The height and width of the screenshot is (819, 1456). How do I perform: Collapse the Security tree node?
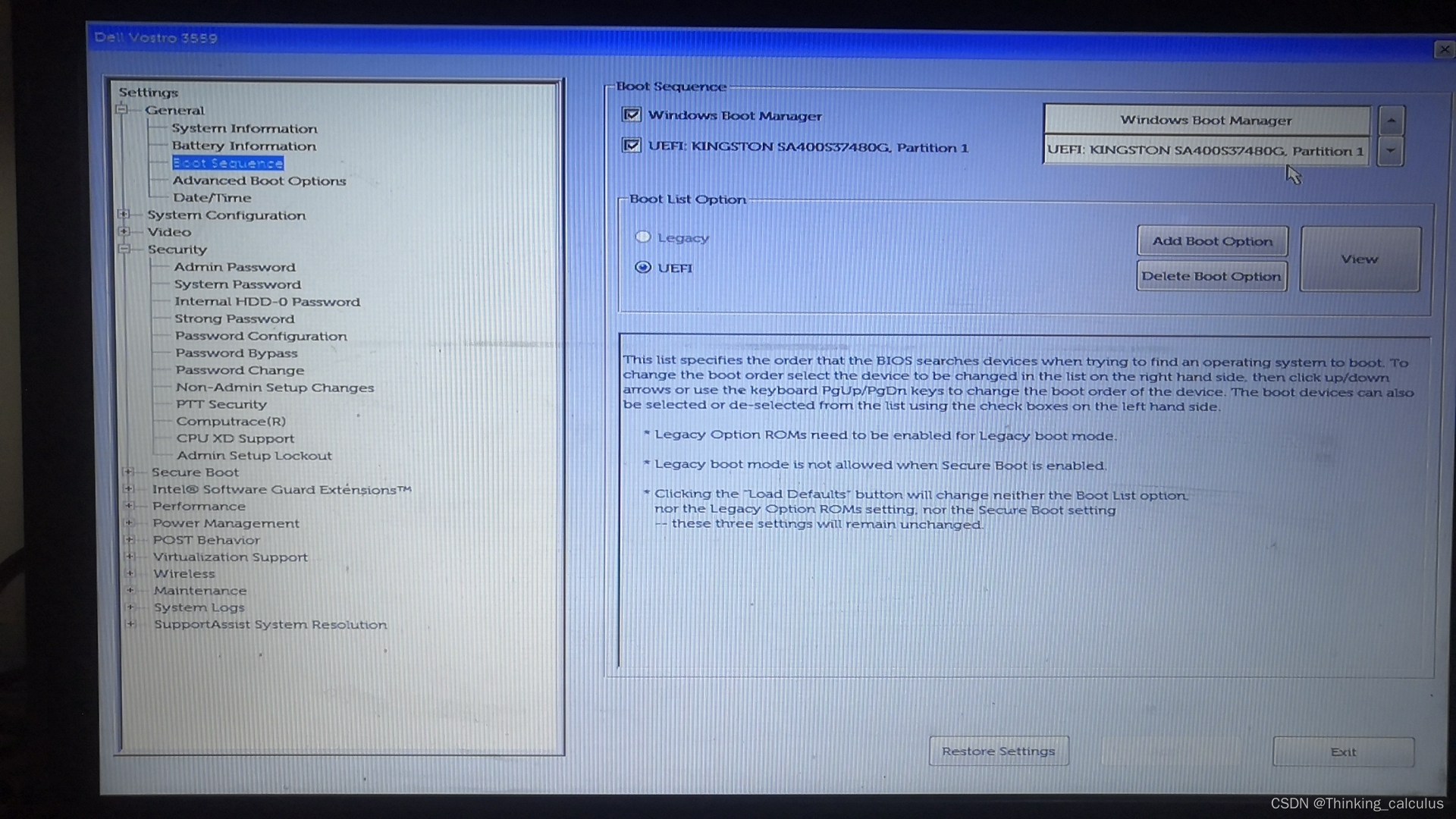coord(124,249)
